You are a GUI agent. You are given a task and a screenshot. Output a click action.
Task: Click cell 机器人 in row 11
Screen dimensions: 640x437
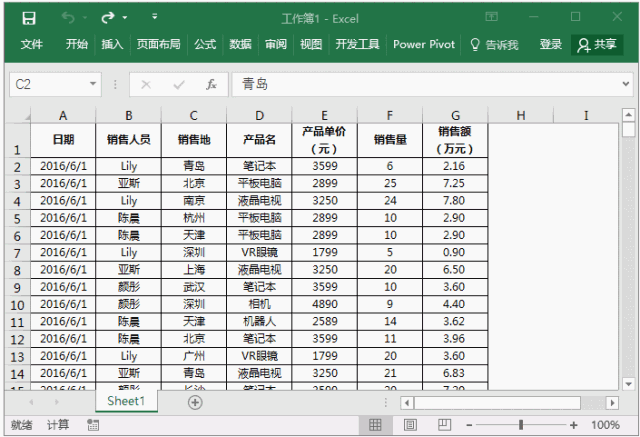pos(259,321)
